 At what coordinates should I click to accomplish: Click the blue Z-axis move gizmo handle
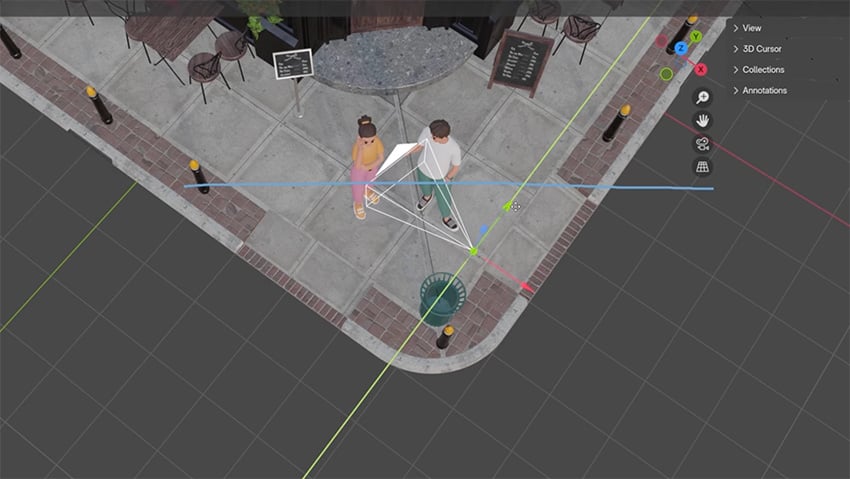[x=484, y=230]
